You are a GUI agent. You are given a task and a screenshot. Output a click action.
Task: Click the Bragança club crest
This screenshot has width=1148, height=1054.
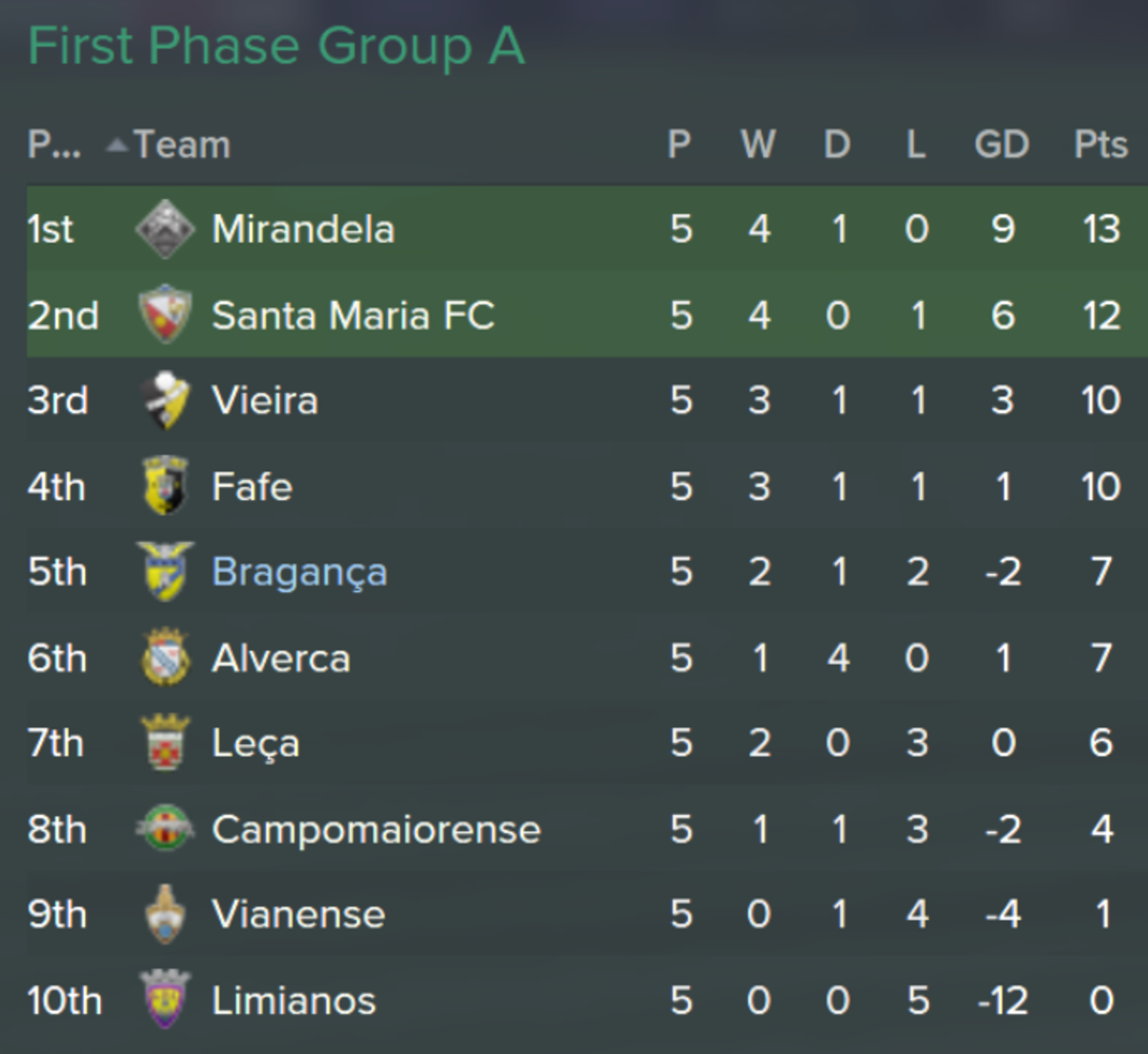pos(165,571)
